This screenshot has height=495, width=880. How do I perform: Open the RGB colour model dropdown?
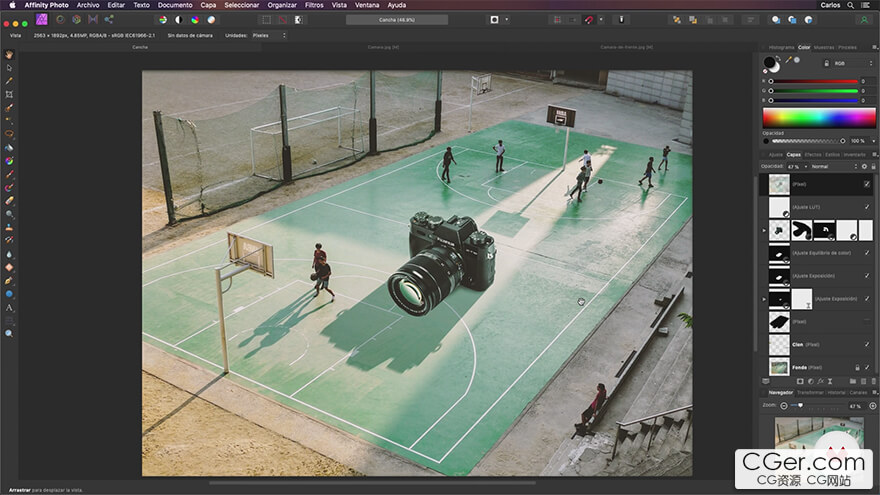853,63
